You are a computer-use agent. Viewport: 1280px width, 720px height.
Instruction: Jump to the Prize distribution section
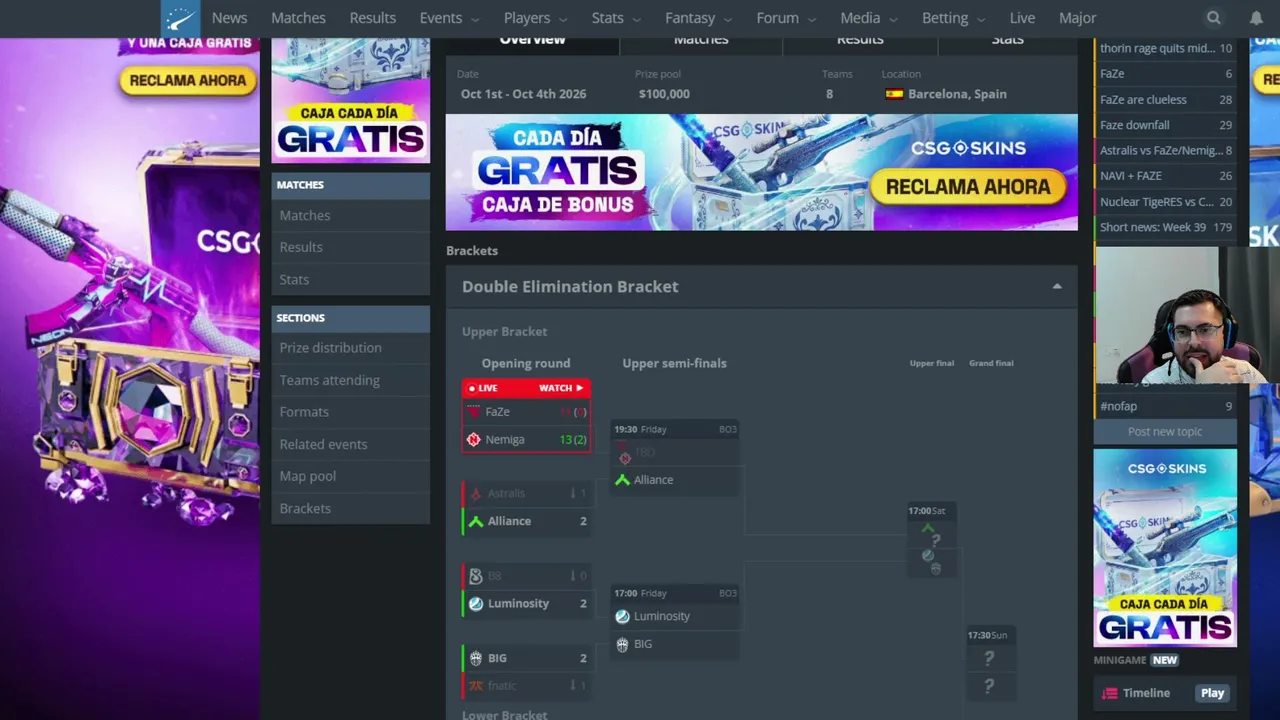[x=330, y=348]
